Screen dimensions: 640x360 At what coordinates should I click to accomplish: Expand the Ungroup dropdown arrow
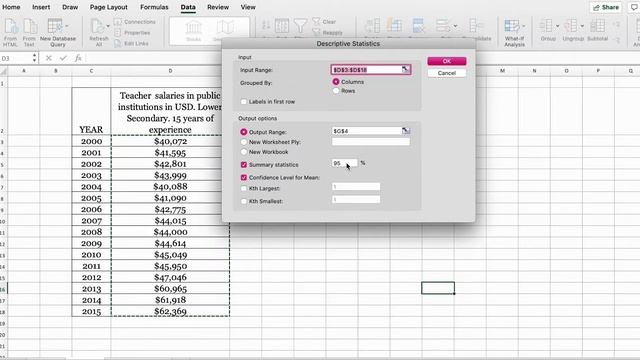(582, 26)
